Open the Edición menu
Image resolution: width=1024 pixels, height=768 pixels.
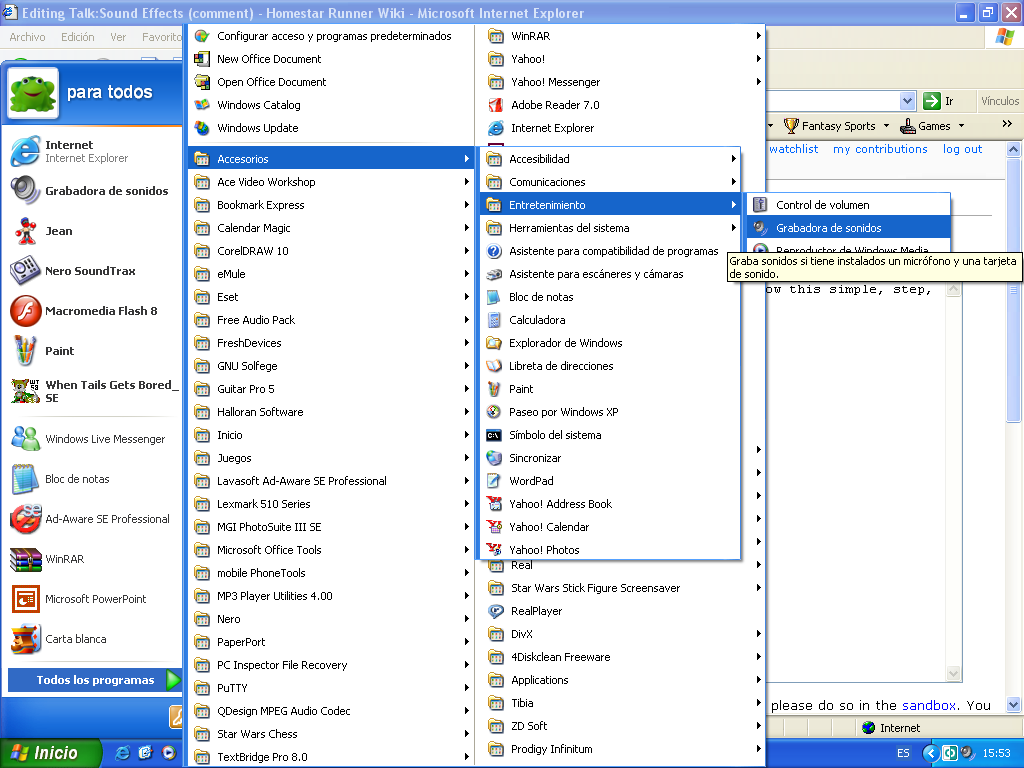pos(78,37)
